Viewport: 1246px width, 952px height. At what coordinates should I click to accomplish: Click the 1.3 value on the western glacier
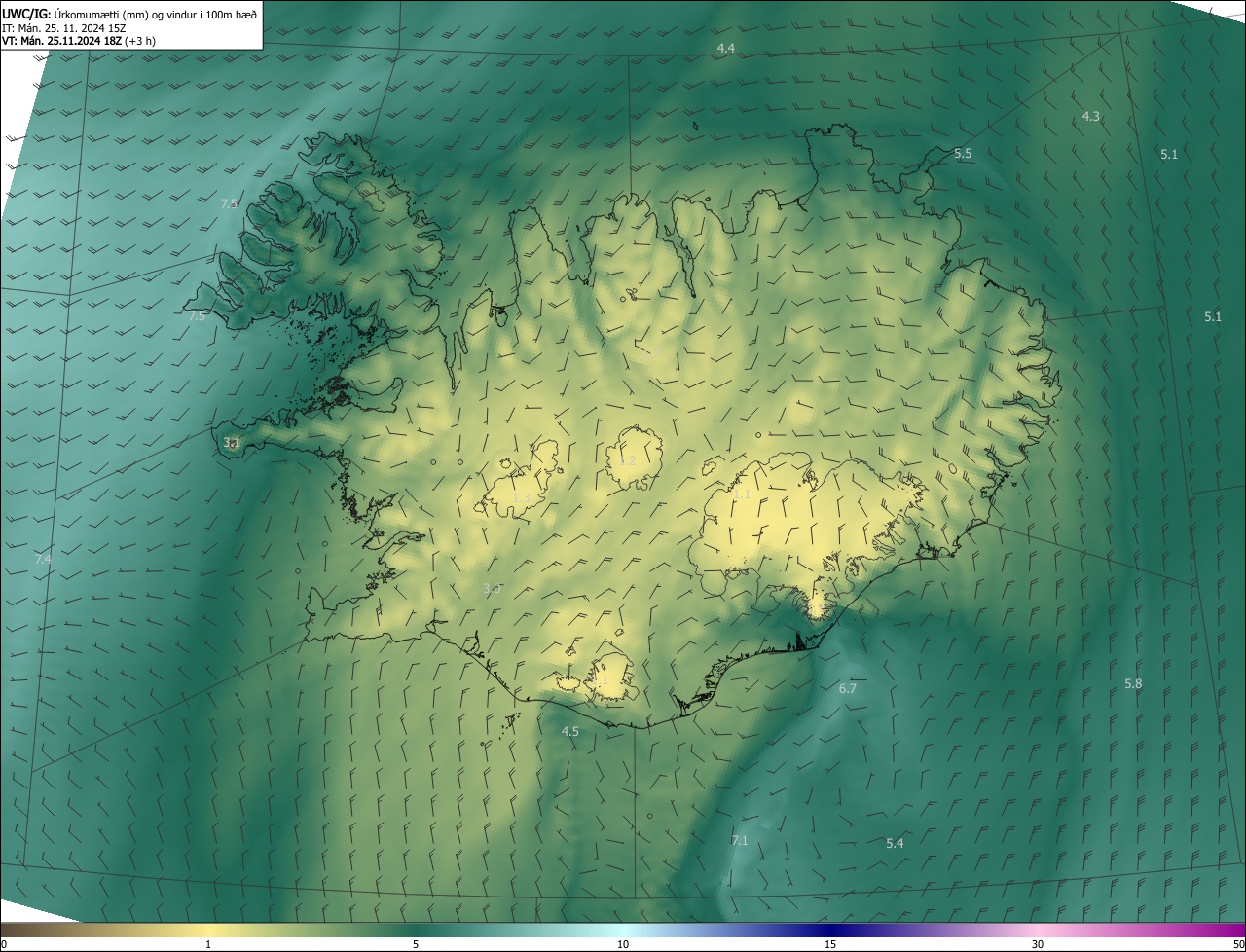521,497
